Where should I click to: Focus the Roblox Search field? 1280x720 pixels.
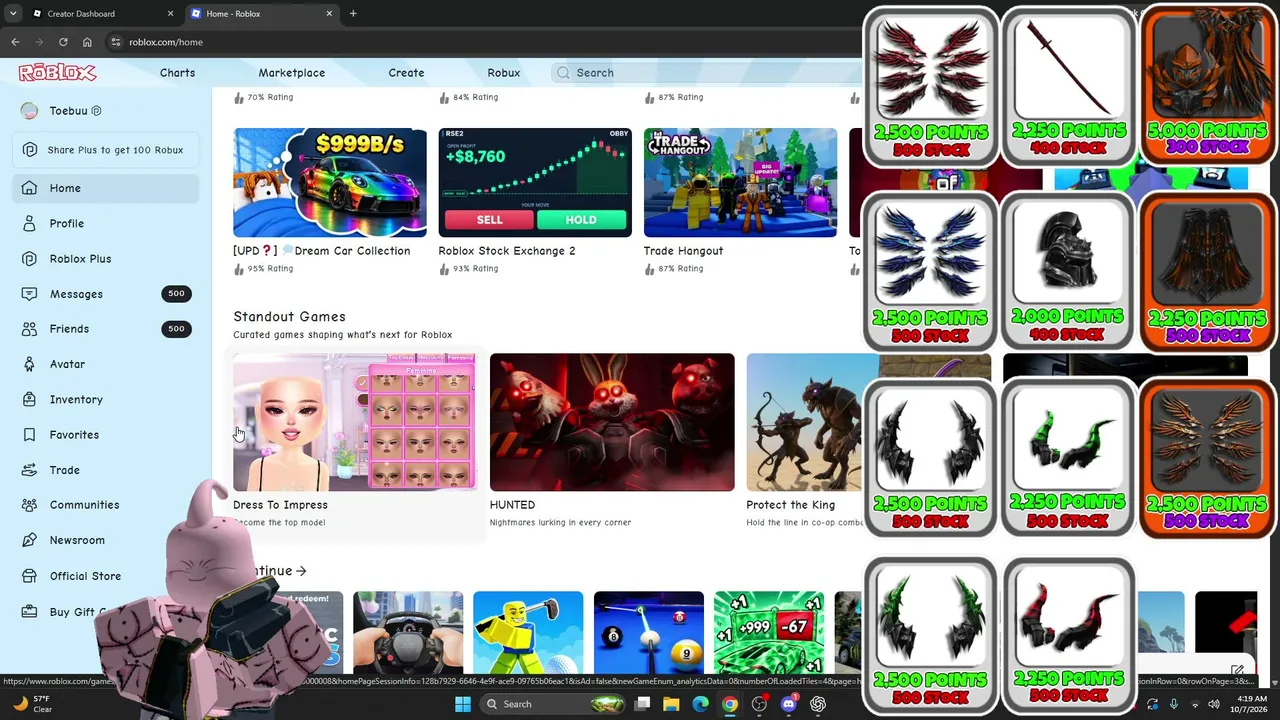pos(705,73)
